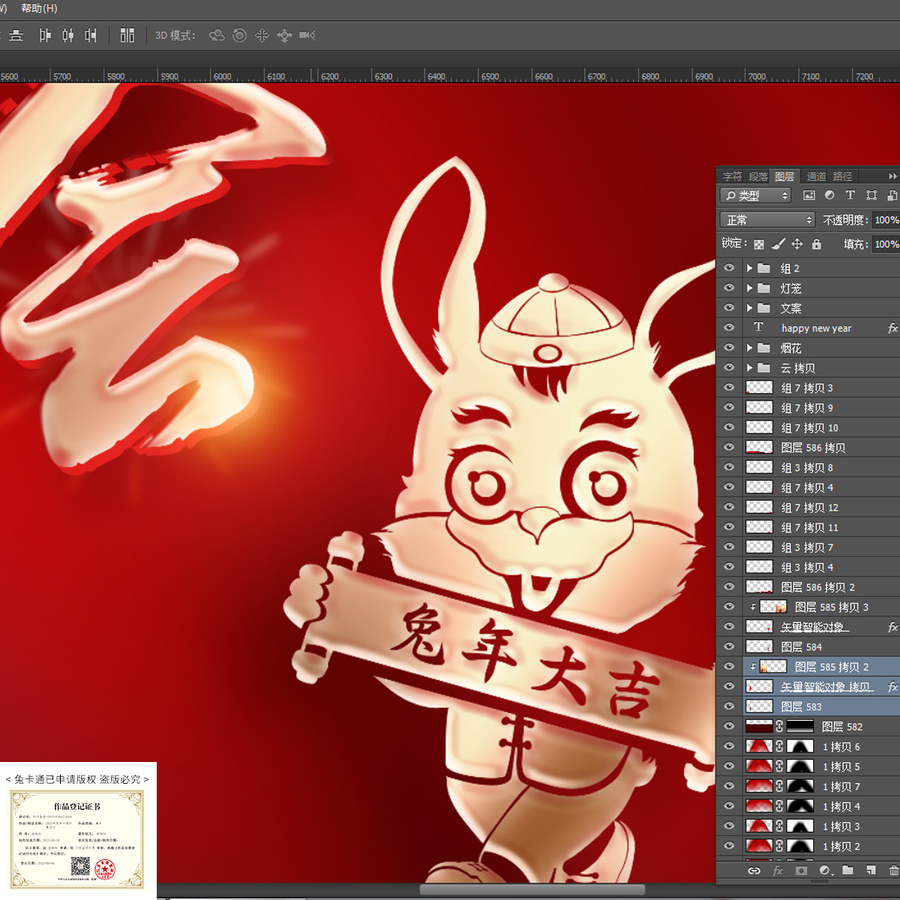Lock transparent pixels icon

click(x=759, y=245)
